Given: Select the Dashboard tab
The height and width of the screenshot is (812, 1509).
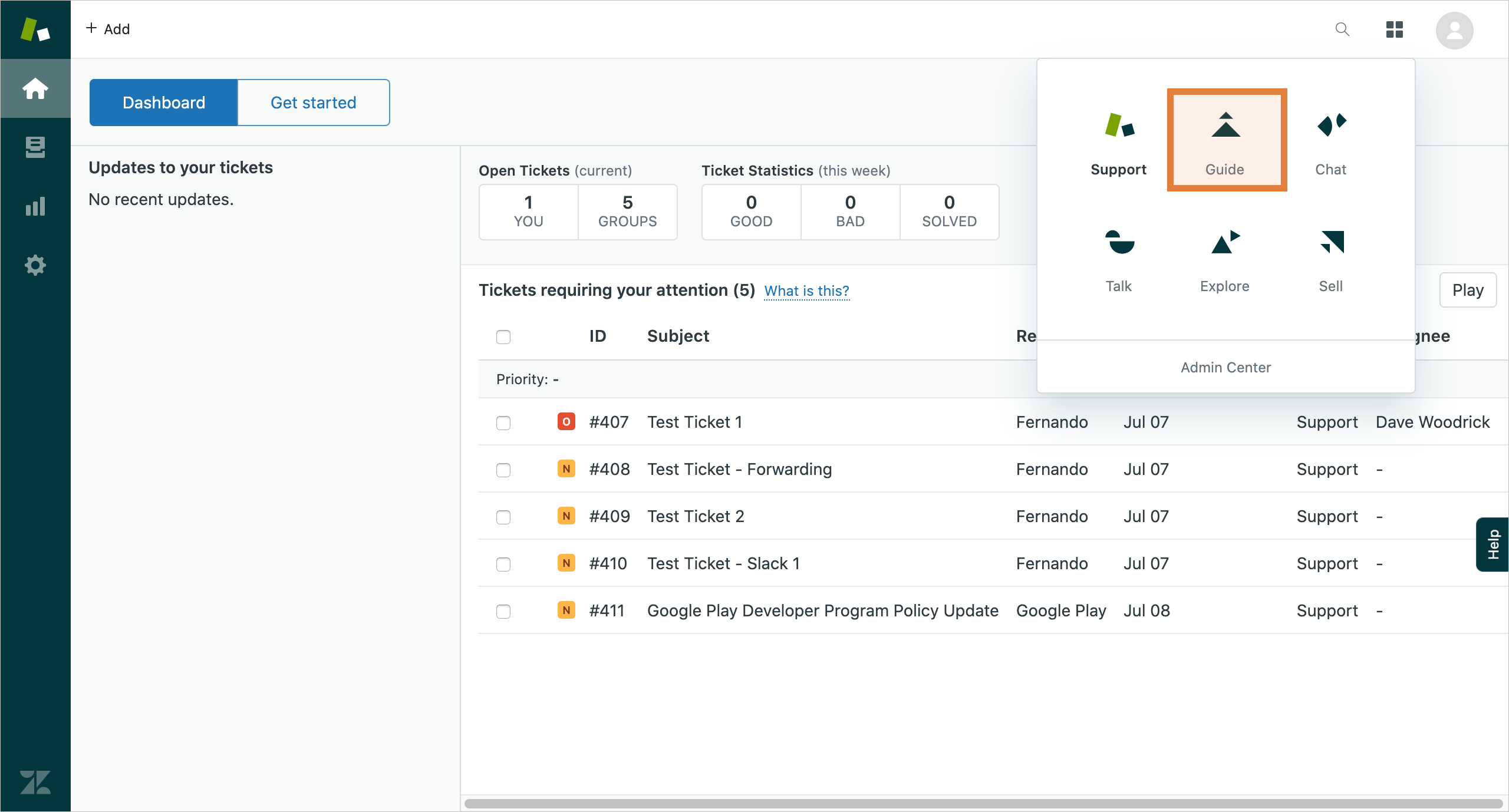Looking at the screenshot, I should [164, 103].
